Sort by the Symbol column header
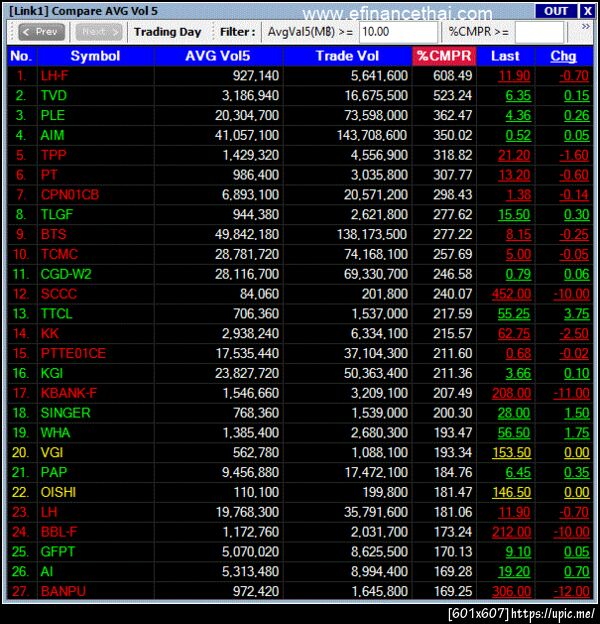 pos(95,56)
